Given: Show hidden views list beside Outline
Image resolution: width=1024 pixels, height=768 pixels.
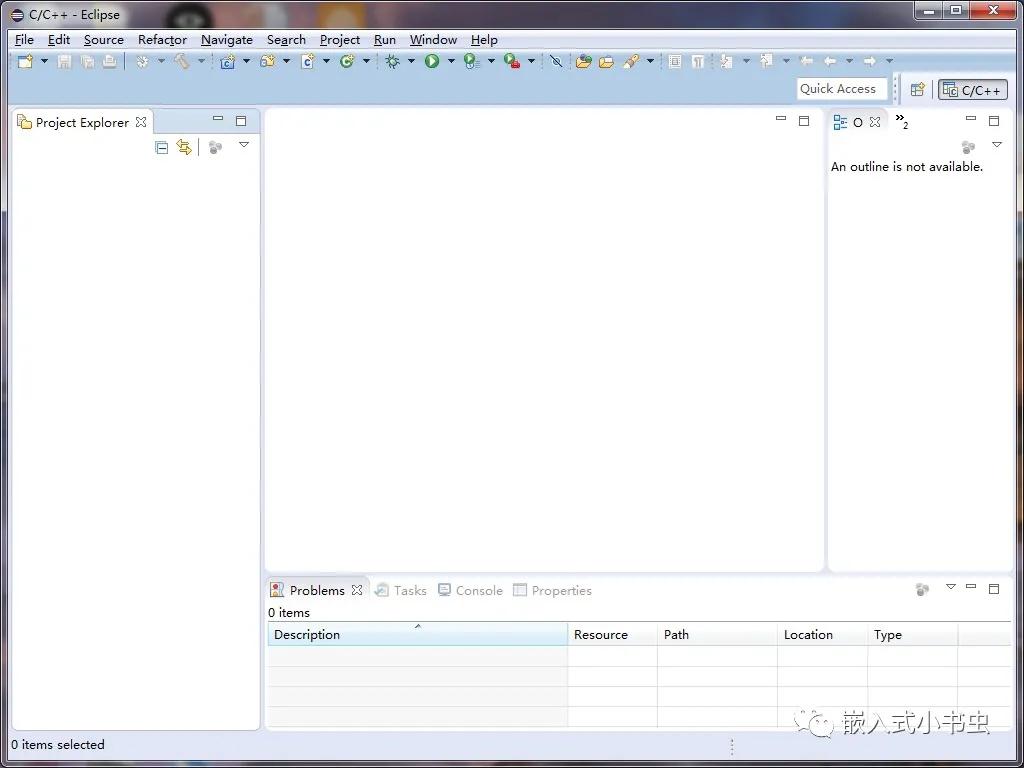Looking at the screenshot, I should coord(902,121).
